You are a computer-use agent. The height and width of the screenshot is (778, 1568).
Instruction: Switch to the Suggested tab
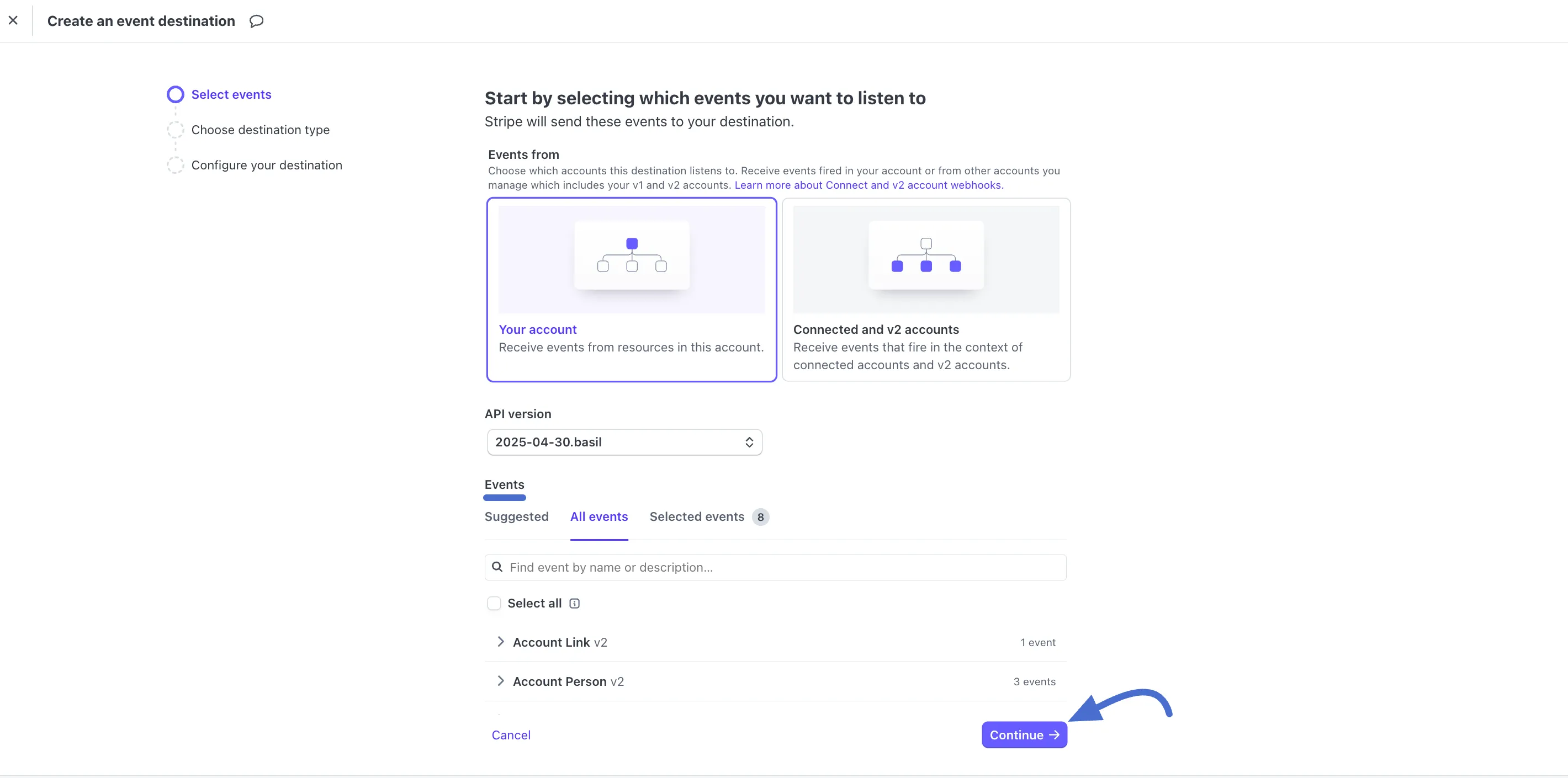(516, 516)
